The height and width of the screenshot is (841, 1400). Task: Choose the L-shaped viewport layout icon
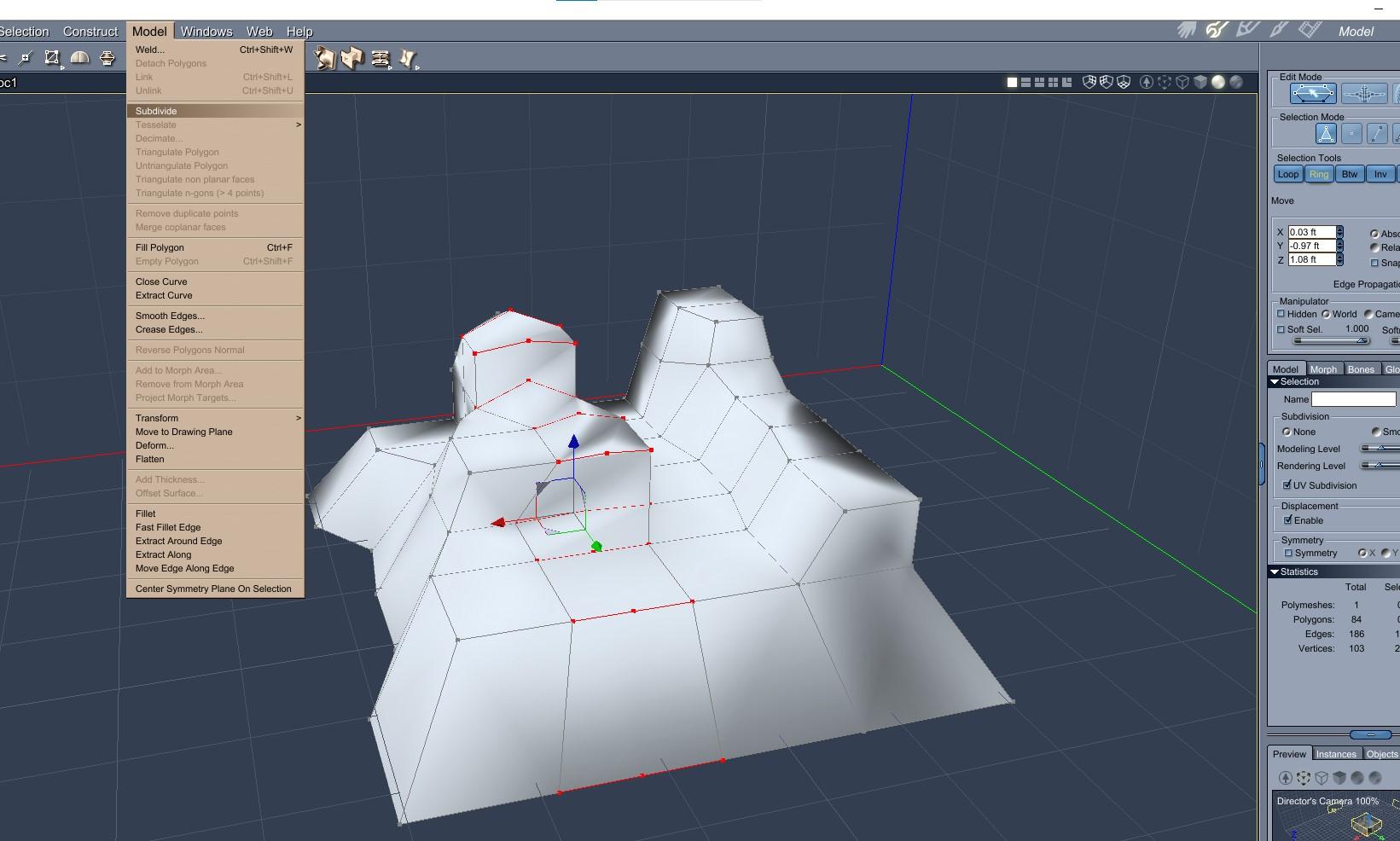click(x=1066, y=83)
